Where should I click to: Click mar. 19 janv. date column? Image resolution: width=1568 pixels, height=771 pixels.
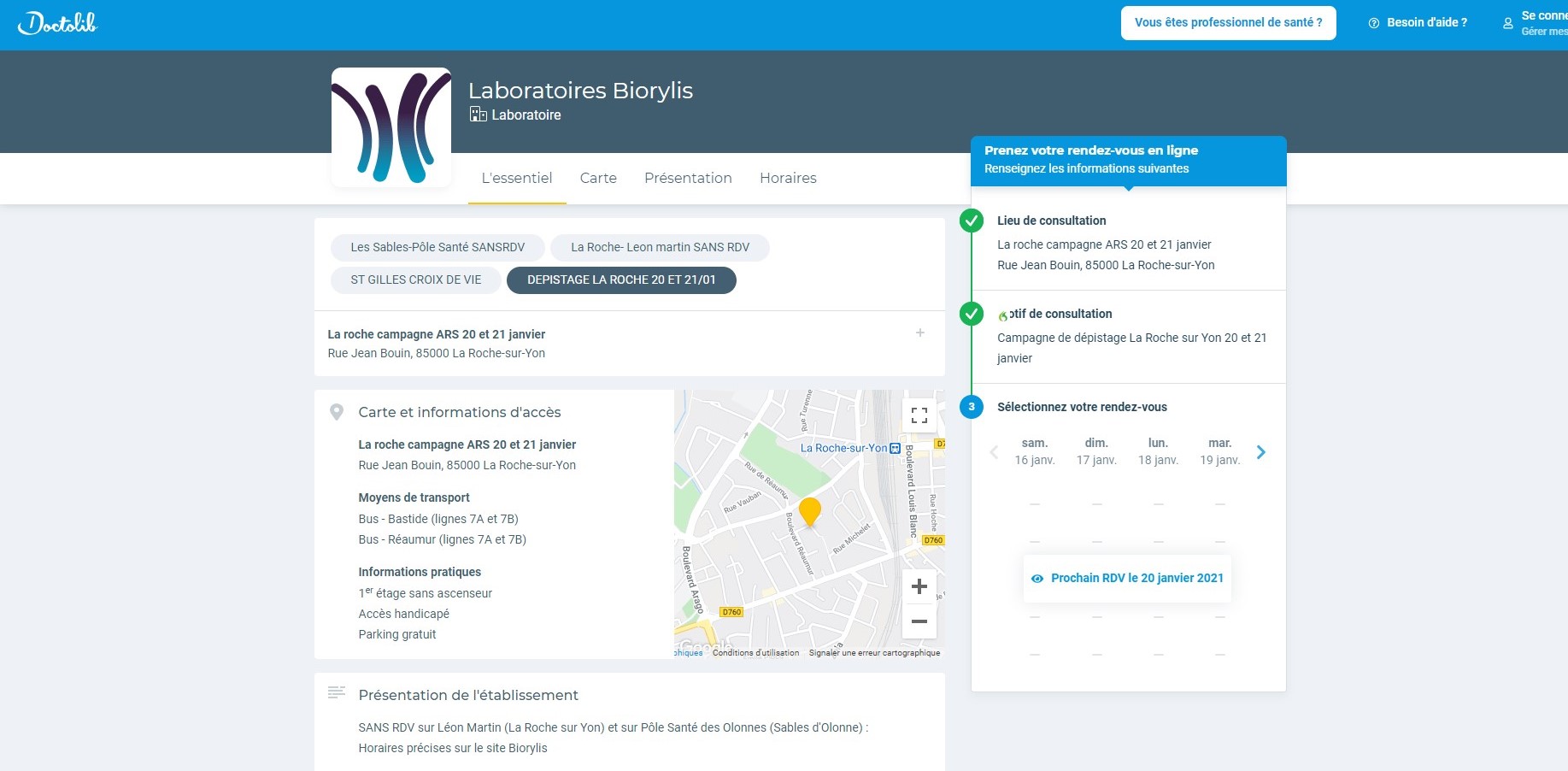point(1220,451)
